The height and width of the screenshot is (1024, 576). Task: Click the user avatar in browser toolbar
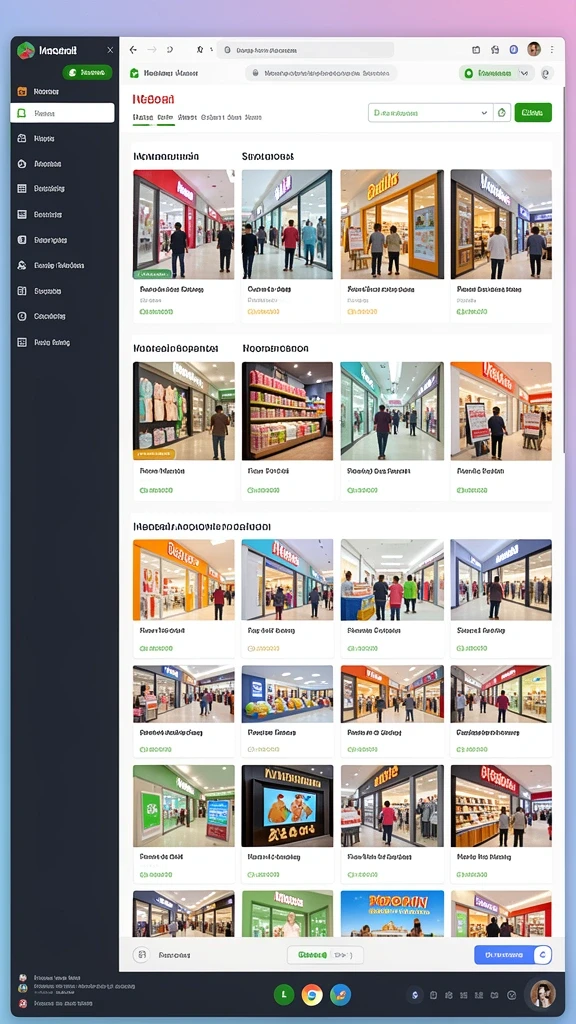534,50
